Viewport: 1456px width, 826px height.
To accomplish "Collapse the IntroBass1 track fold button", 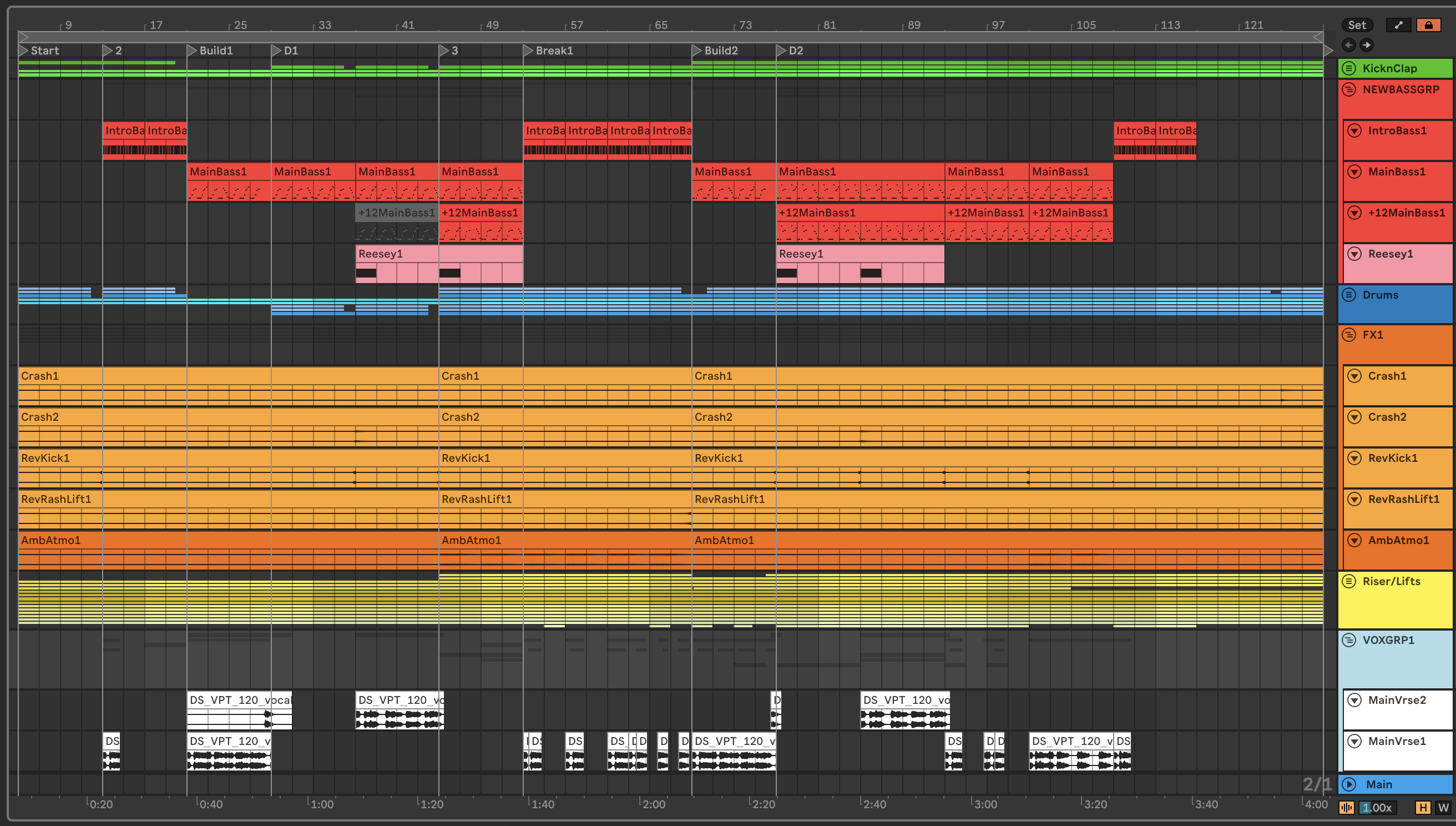I will pos(1354,131).
